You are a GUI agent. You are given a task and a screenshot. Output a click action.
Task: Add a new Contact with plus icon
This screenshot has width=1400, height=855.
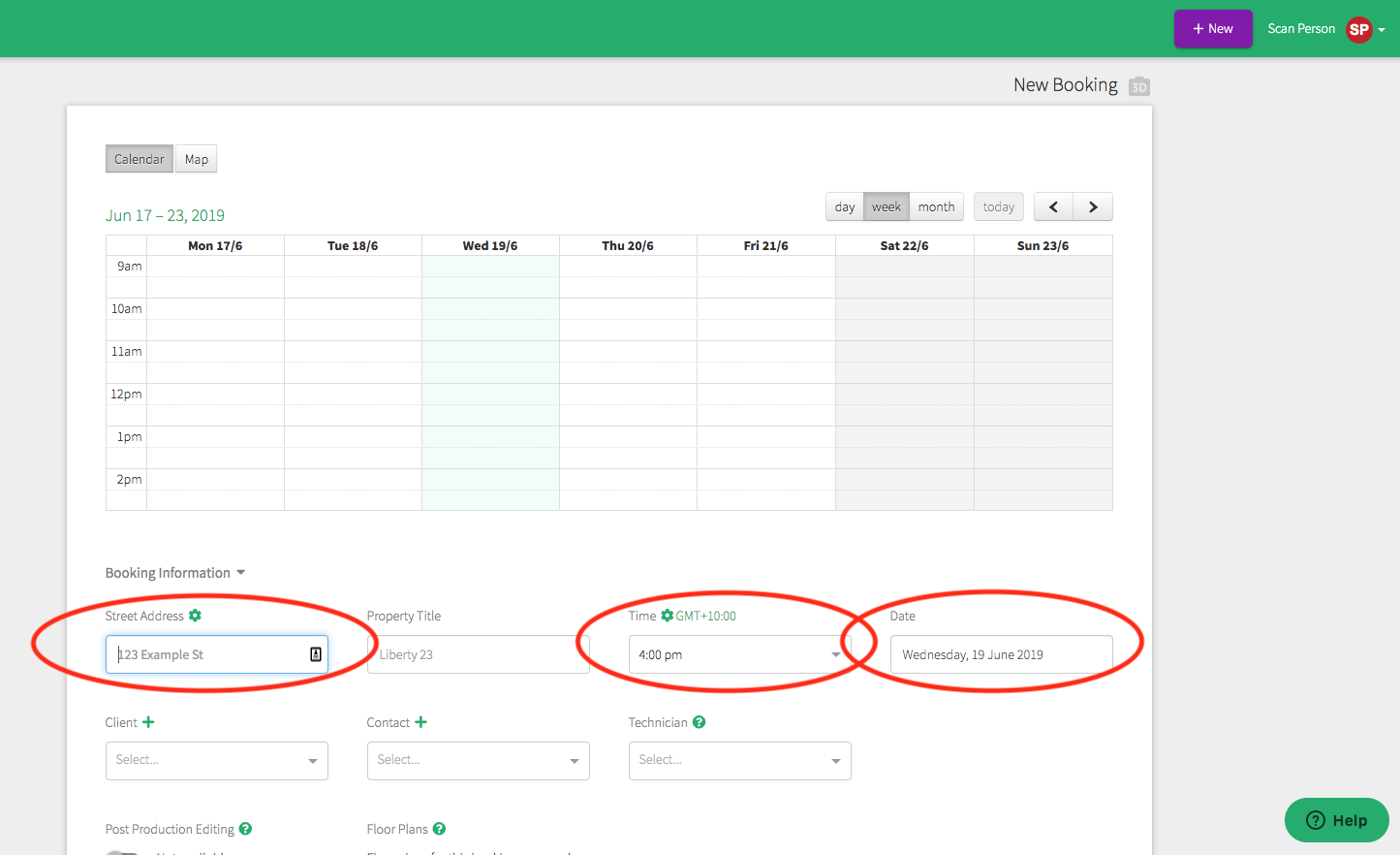click(x=420, y=722)
